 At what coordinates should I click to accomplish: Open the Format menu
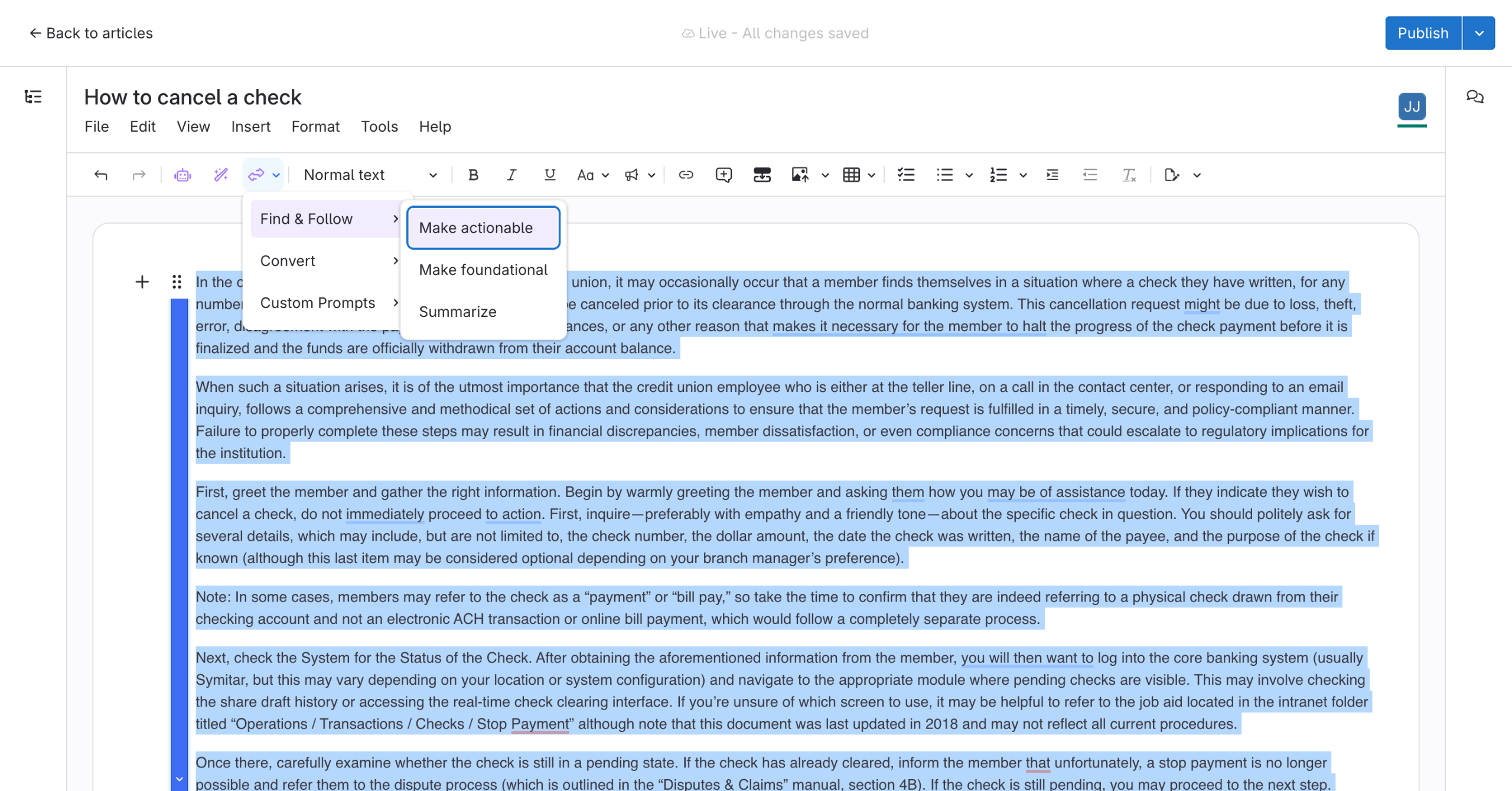pyautogui.click(x=315, y=126)
